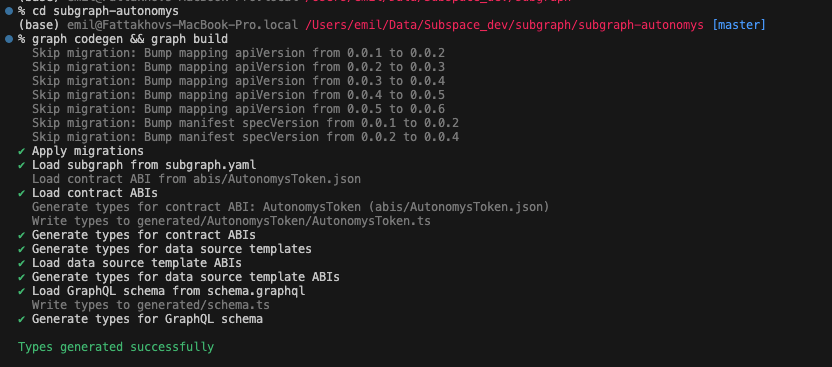Click the blue command marker beside 'graph codegen'
Screen dimensions: 832x367
pos(9,39)
